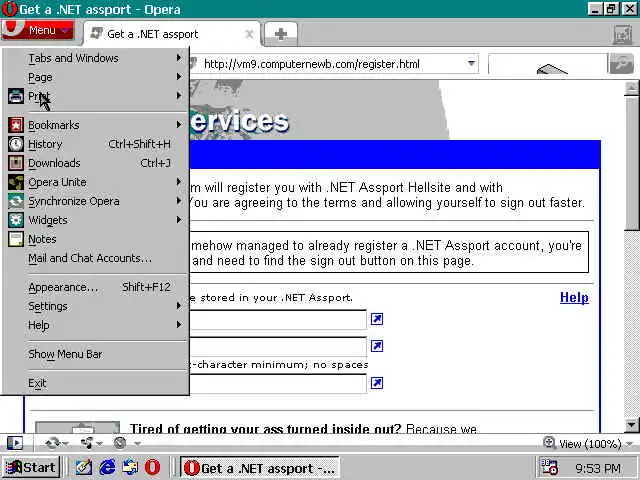The height and width of the screenshot is (480, 640).
Task: Click the Notes notepad icon
Action: 16,239
